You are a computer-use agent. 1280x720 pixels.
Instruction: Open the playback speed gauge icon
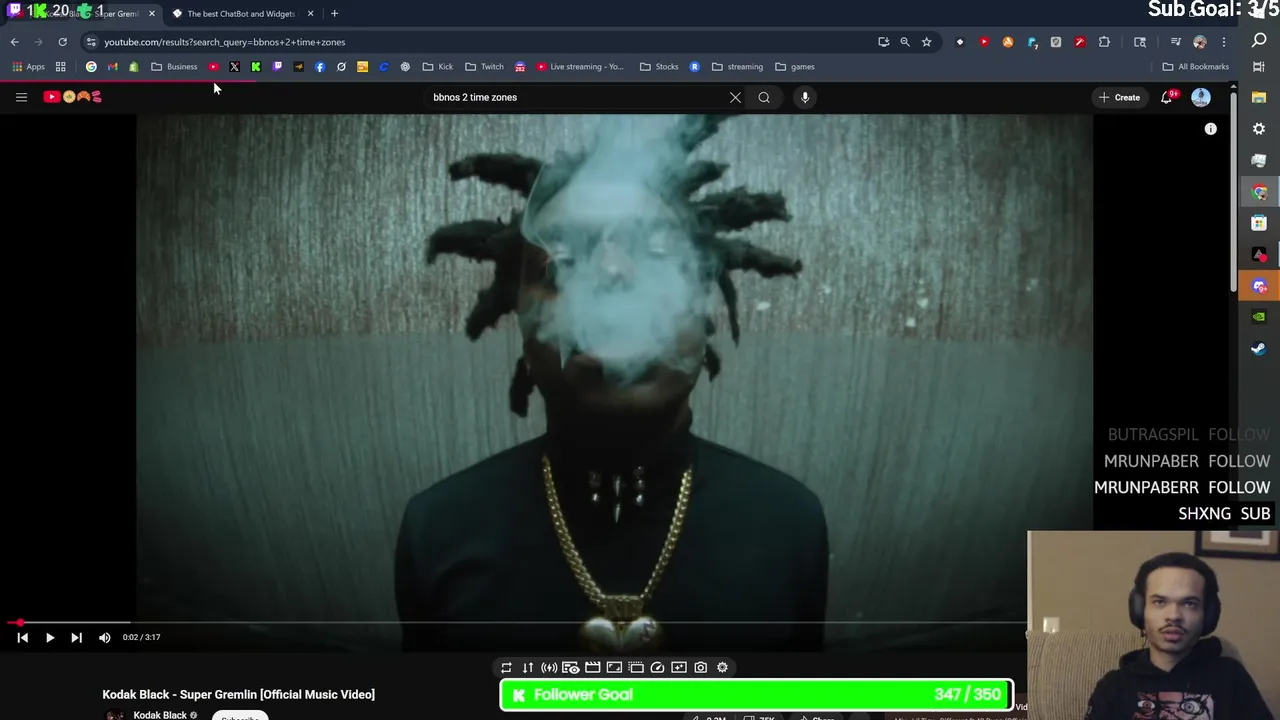(x=657, y=667)
